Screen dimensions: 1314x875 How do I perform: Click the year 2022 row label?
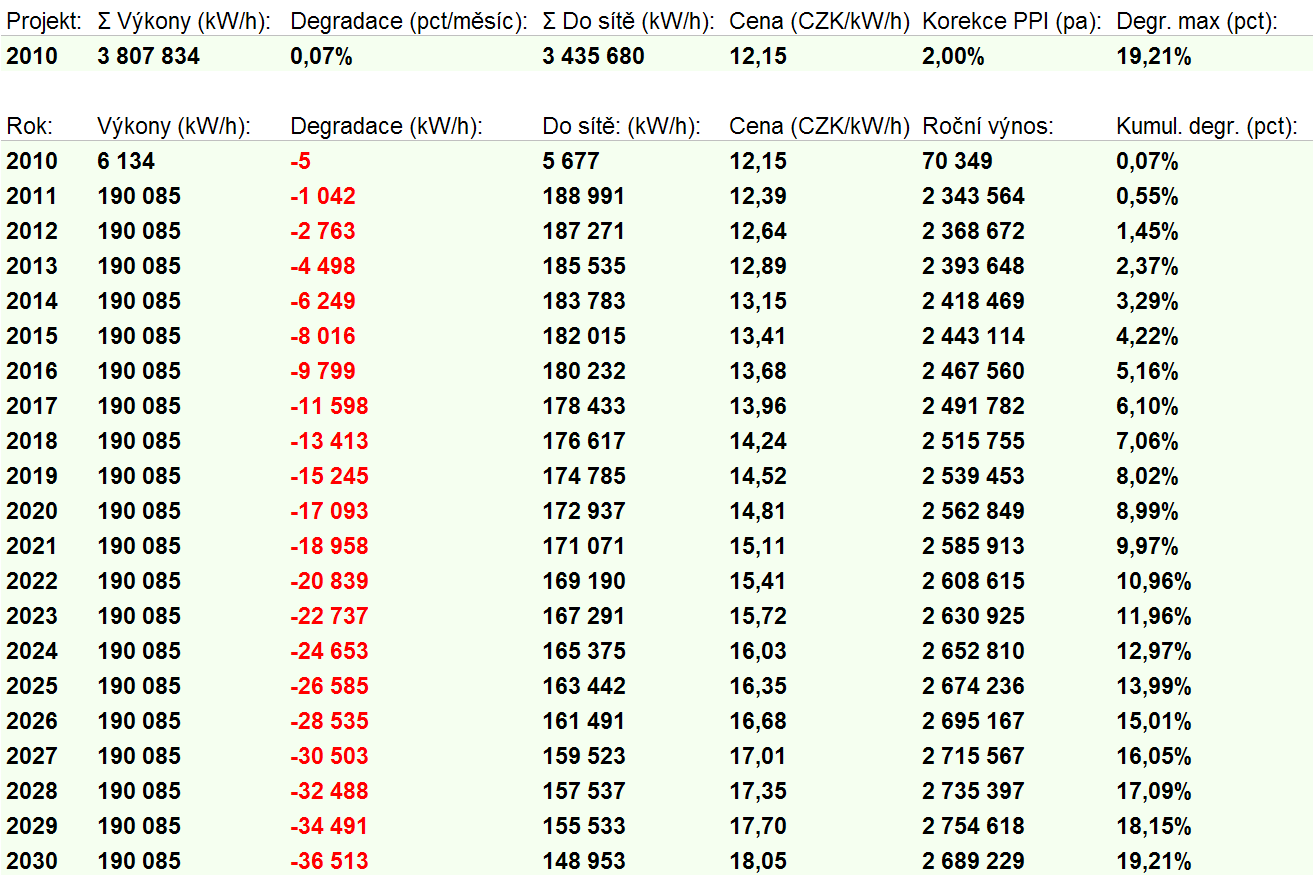tap(32, 582)
